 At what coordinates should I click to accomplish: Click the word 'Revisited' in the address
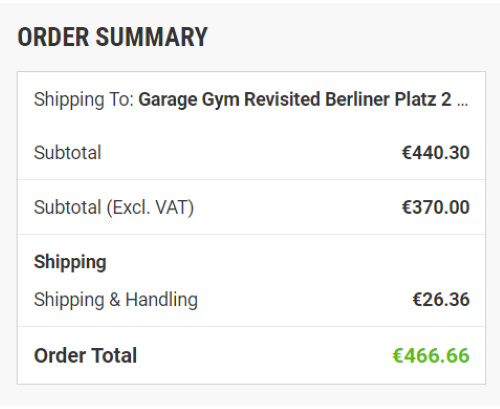(x=282, y=99)
